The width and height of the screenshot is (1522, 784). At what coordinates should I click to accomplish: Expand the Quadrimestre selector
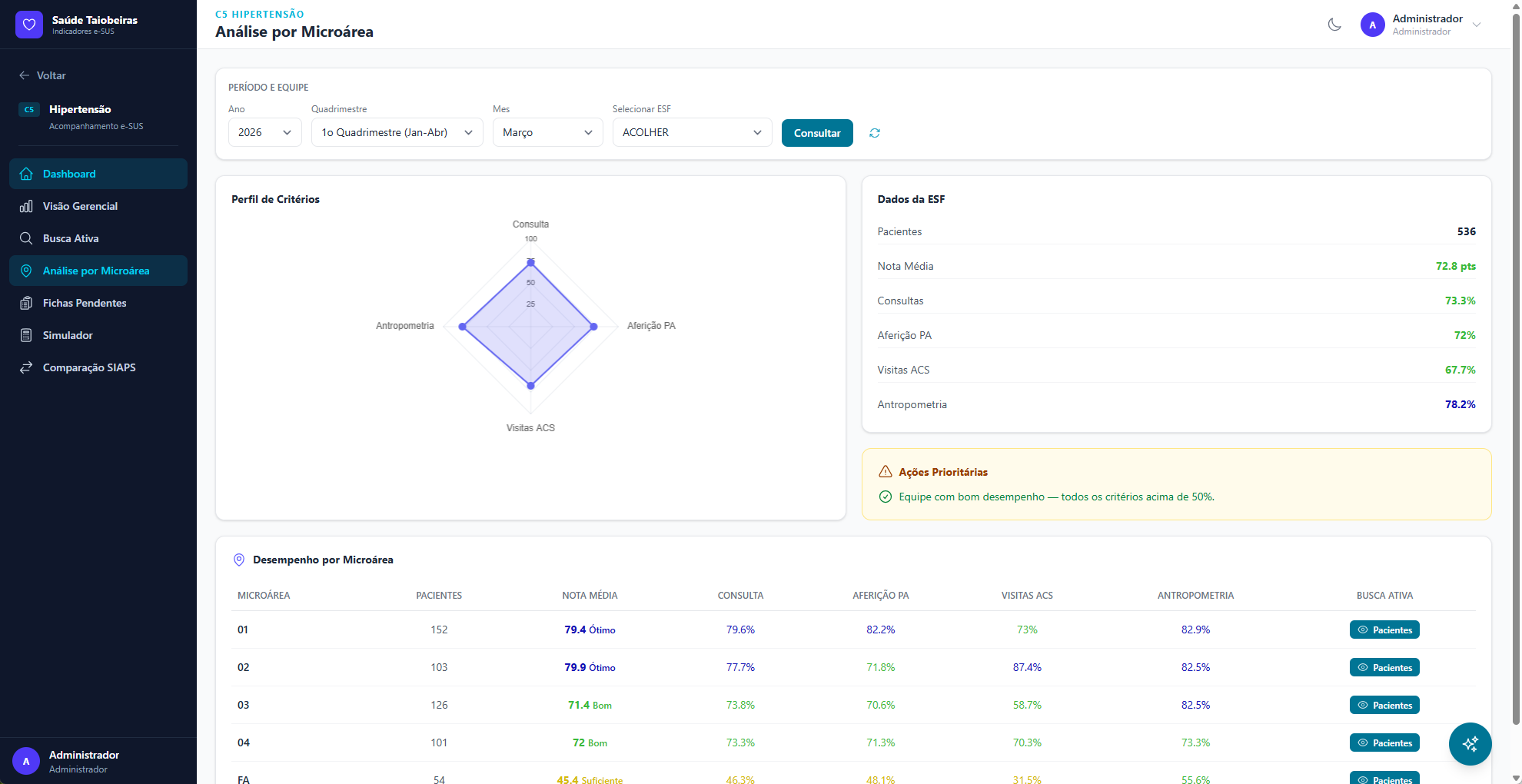point(397,132)
